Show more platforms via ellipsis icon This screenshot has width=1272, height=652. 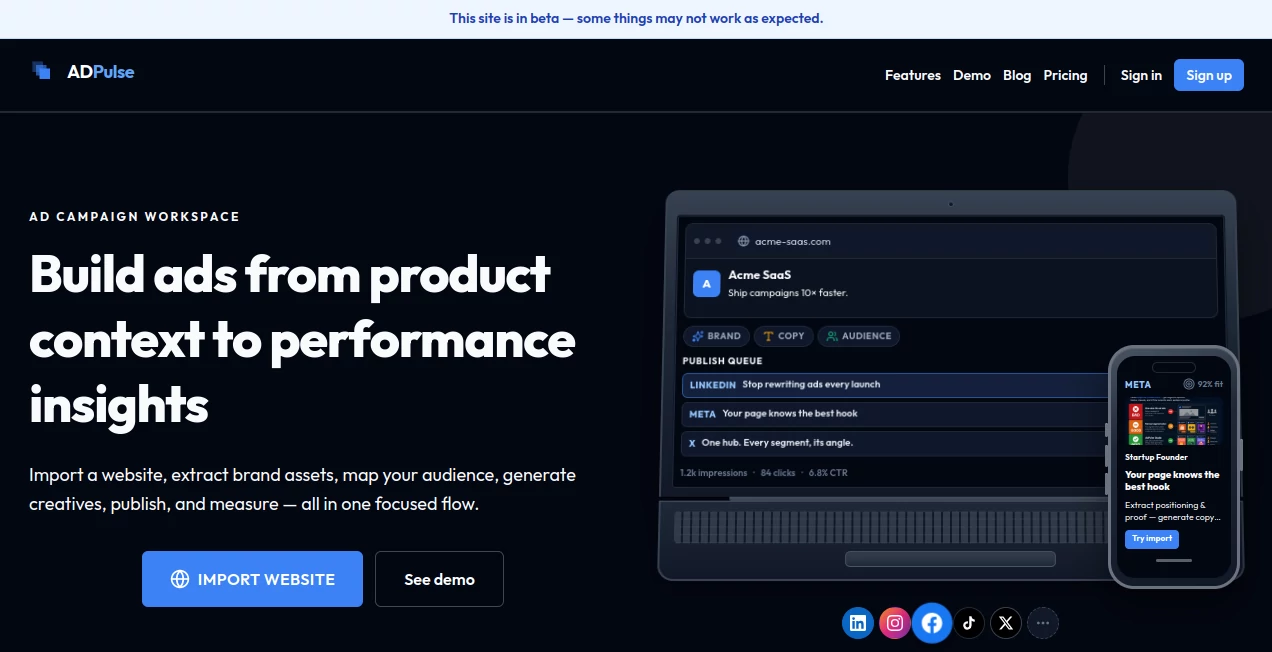pyautogui.click(x=1043, y=623)
